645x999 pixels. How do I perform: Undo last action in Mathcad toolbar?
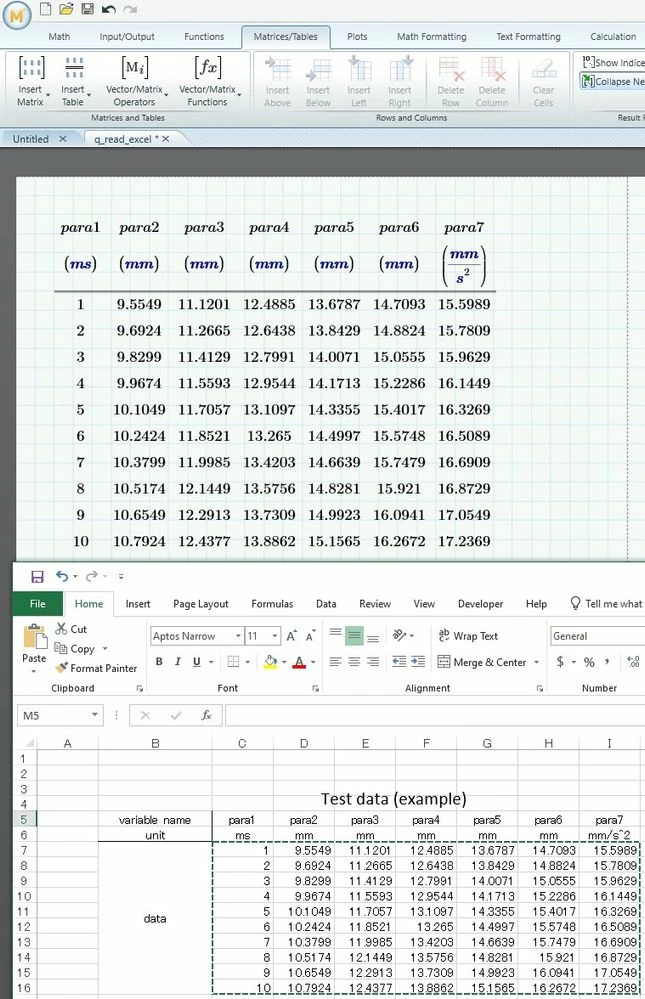pyautogui.click(x=108, y=9)
